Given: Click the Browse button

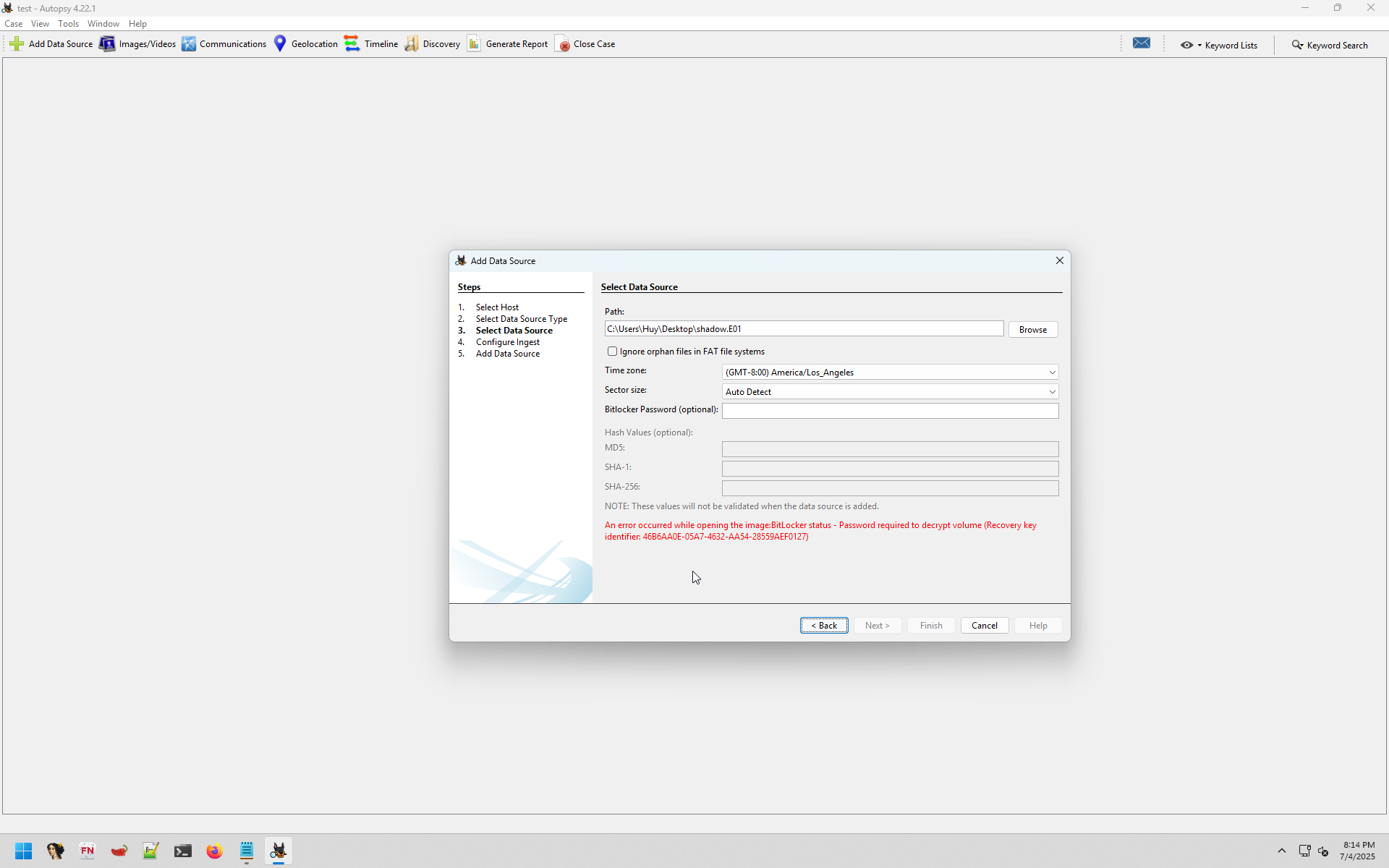Looking at the screenshot, I should [x=1032, y=330].
